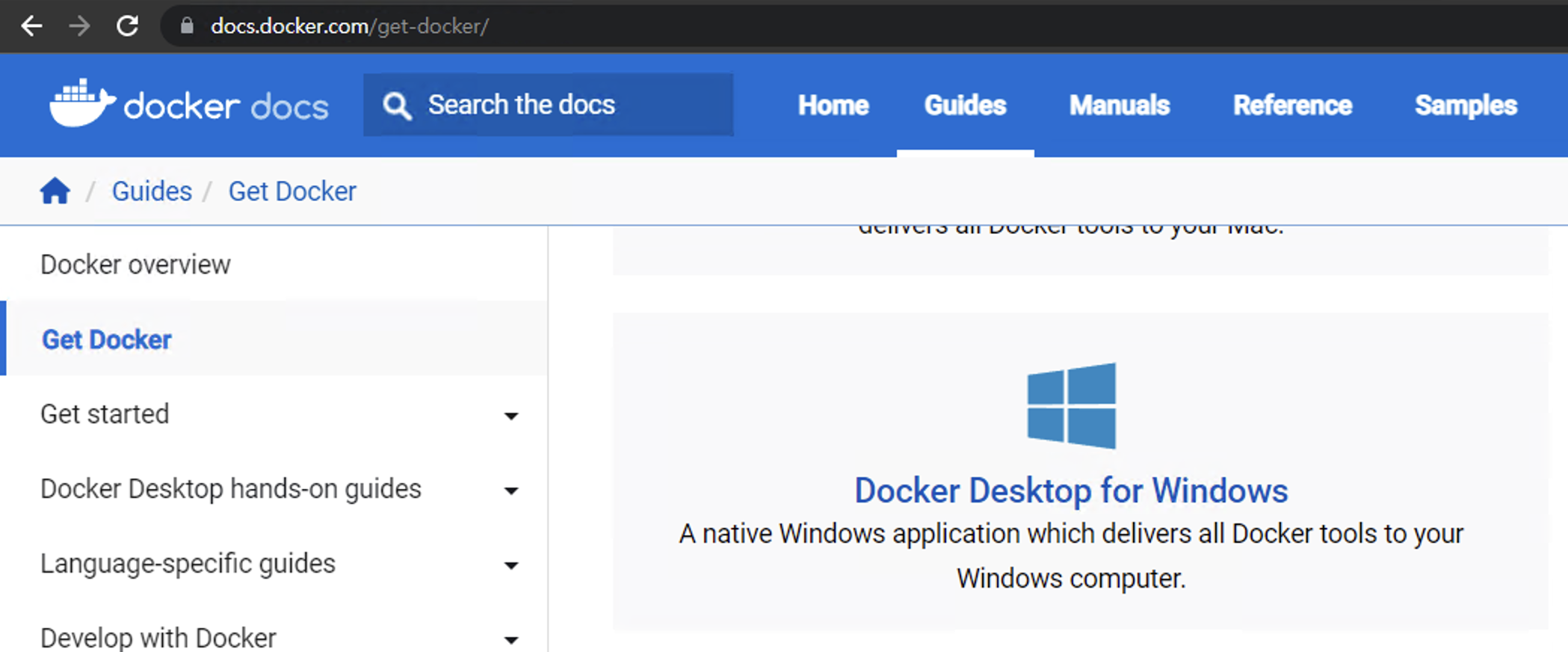Expand the Get started arrow
This screenshot has width=1568, height=652.
pyautogui.click(x=511, y=416)
